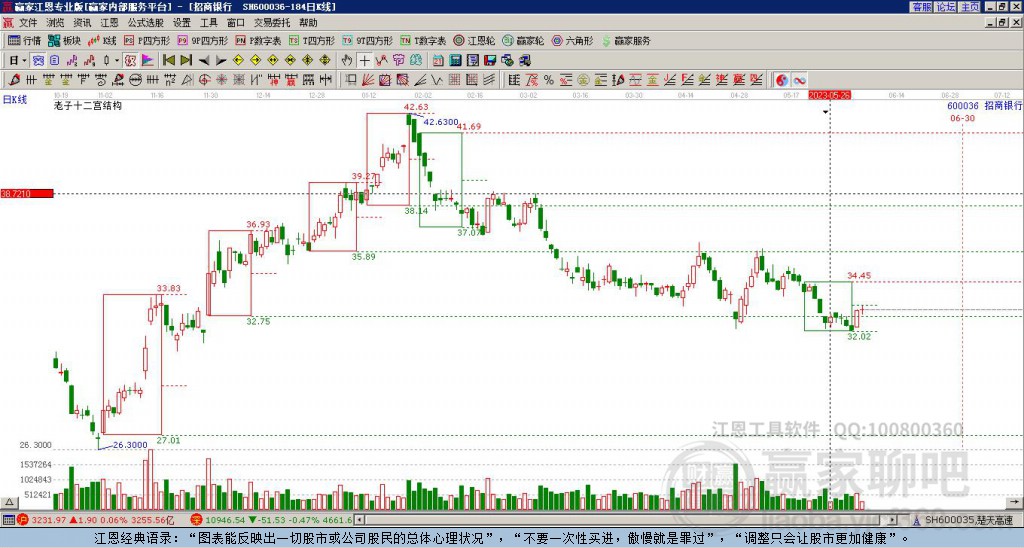This screenshot has width=1024, height=548.
Task: Click the 日K线 label at chart top-left
Action: point(14,100)
